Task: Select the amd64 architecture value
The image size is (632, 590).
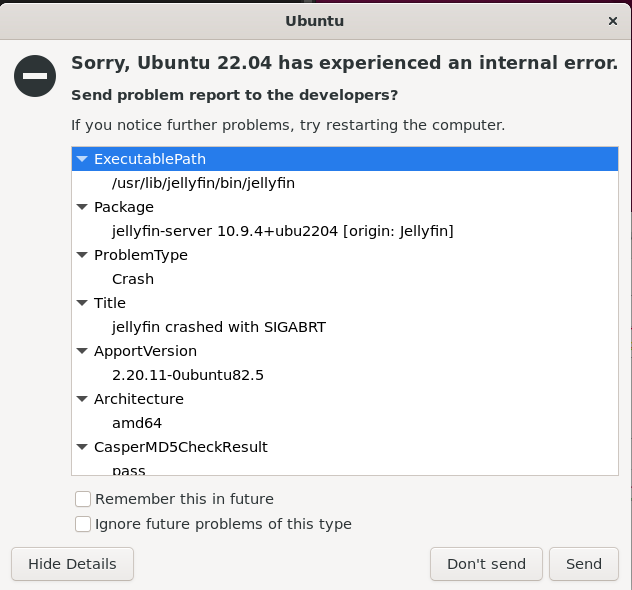Action: pos(137,423)
